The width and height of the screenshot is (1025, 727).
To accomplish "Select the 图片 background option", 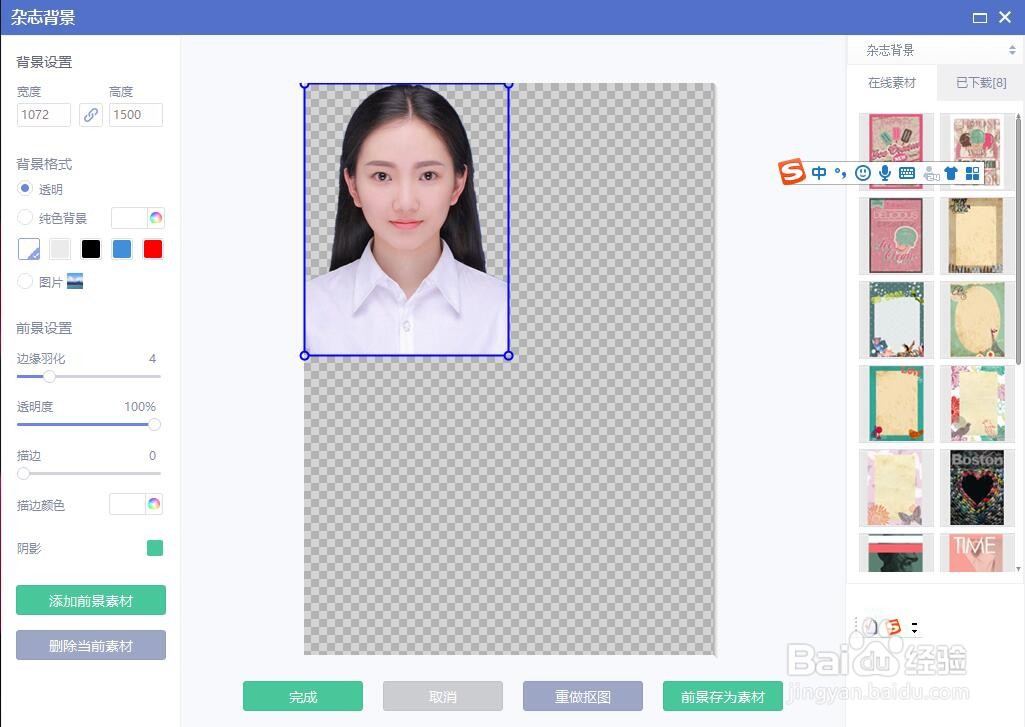I will pos(23,281).
